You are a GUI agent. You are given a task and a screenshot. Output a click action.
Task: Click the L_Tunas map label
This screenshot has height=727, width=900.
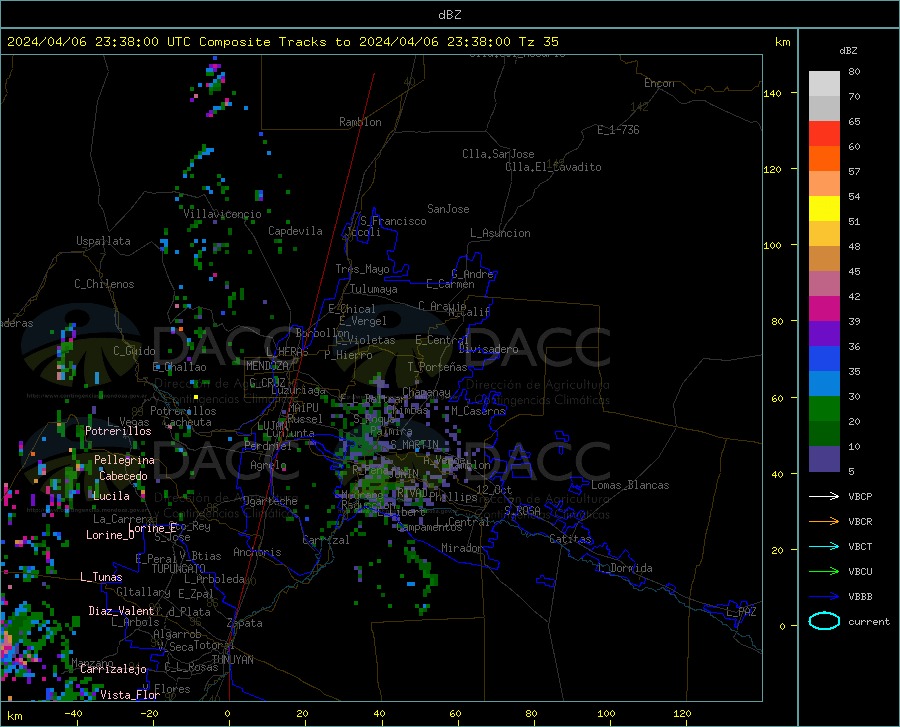pyautogui.click(x=101, y=577)
